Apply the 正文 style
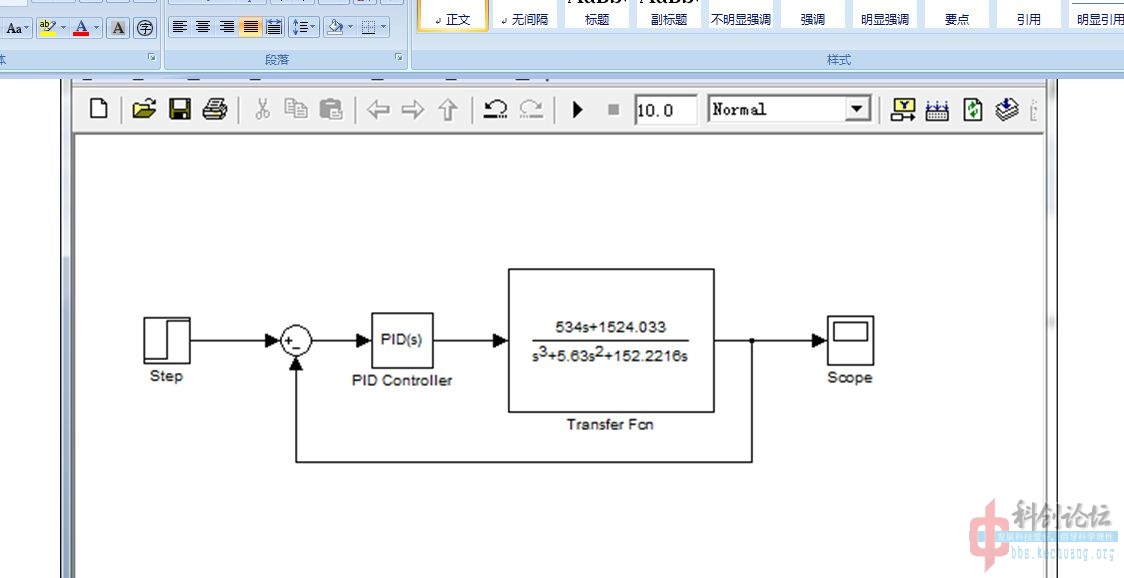This screenshot has width=1124, height=578. 453,15
